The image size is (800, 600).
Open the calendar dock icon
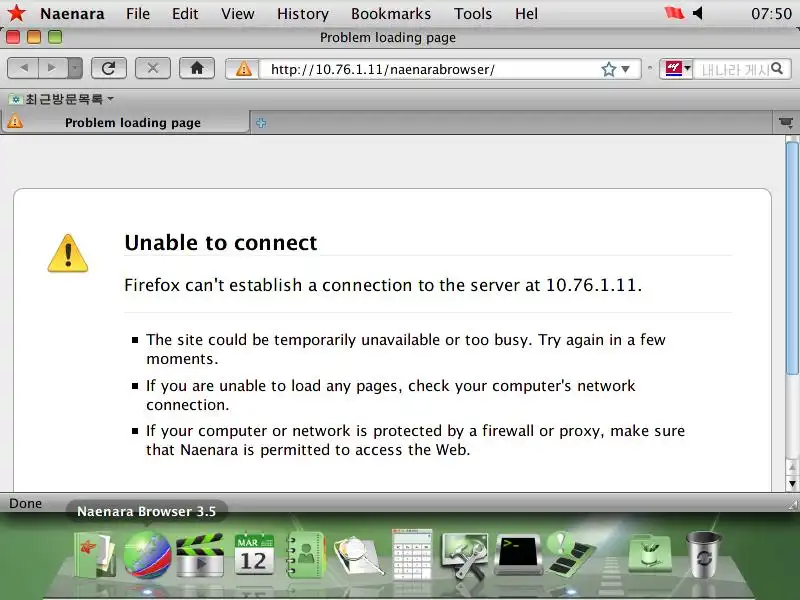coord(254,555)
